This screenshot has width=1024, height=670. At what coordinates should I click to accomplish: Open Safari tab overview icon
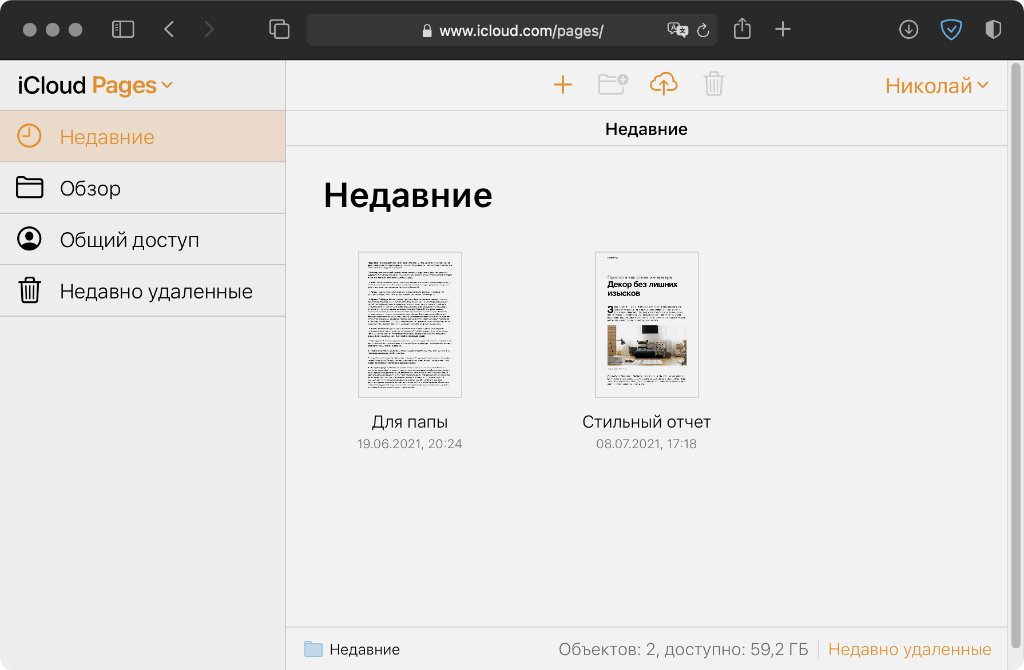point(279,30)
